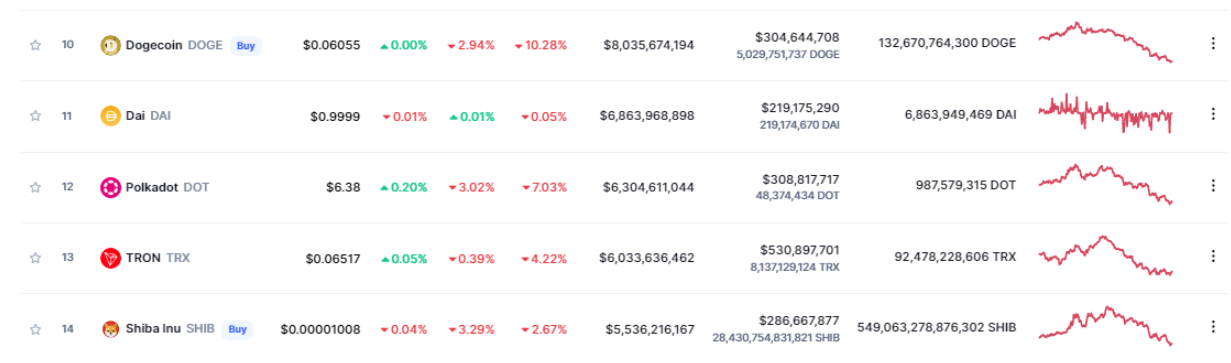Open Dogecoin's 7-day price chart
Screen dimensions: 1231x363
(1105, 42)
